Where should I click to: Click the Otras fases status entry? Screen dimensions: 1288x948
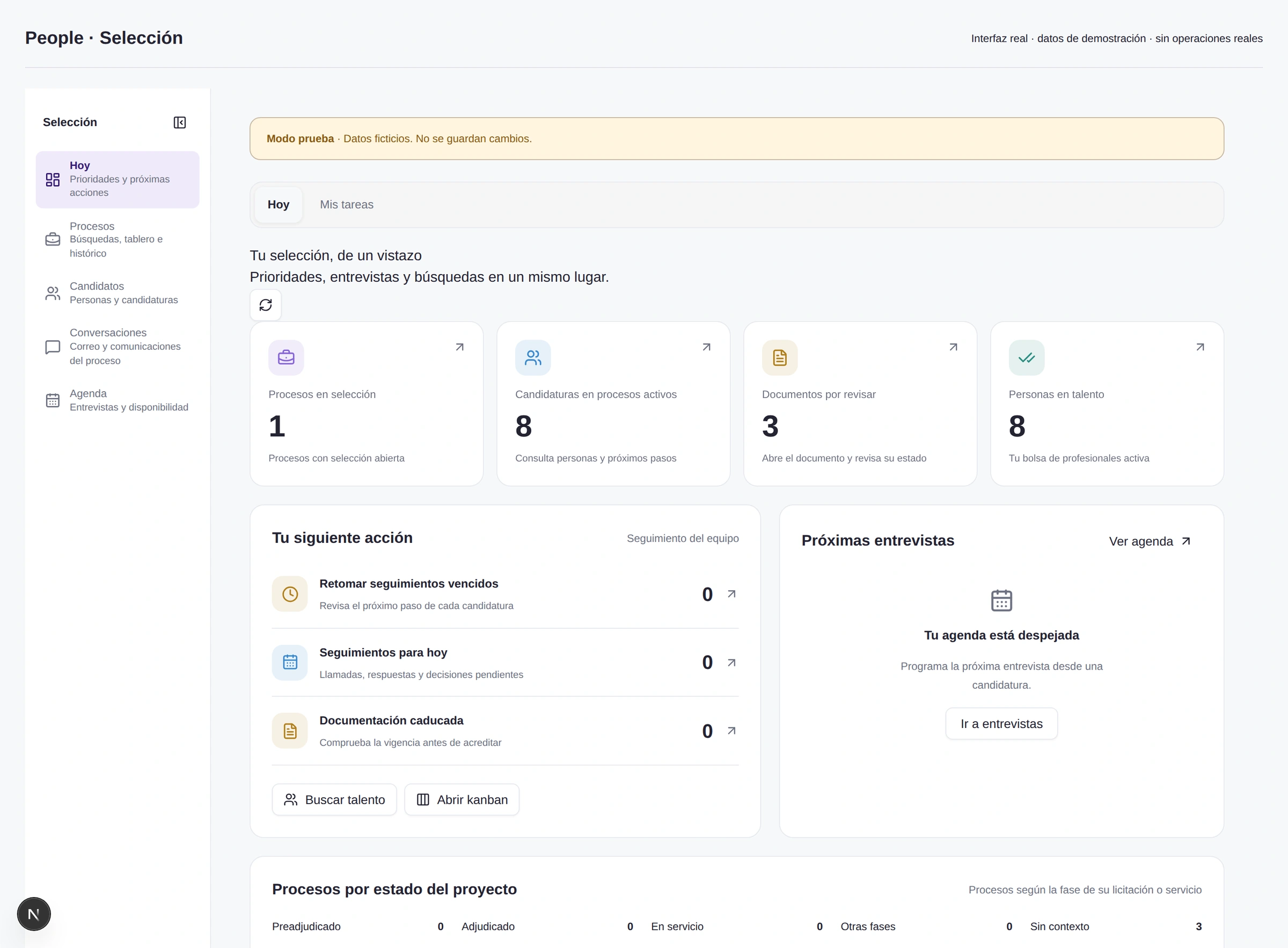[x=926, y=926]
